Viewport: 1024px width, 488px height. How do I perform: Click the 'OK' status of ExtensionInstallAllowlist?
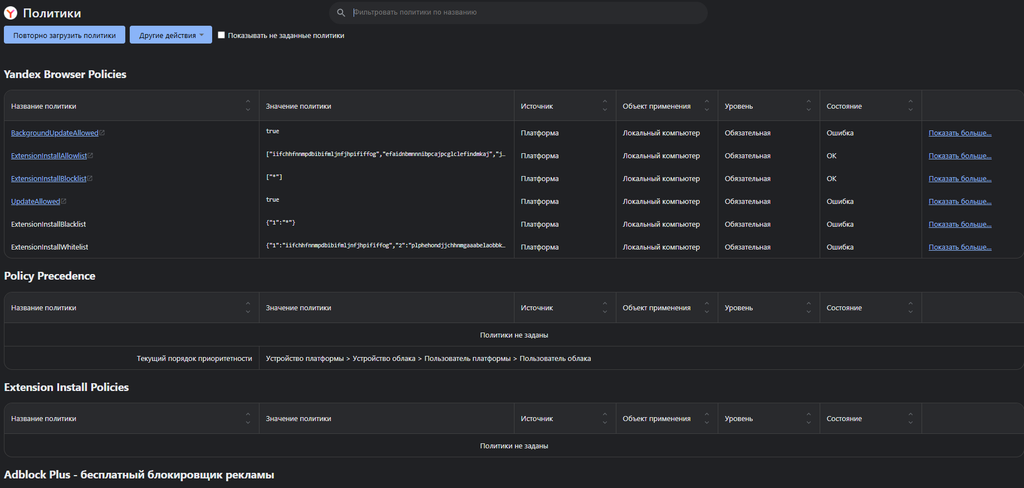[831, 155]
